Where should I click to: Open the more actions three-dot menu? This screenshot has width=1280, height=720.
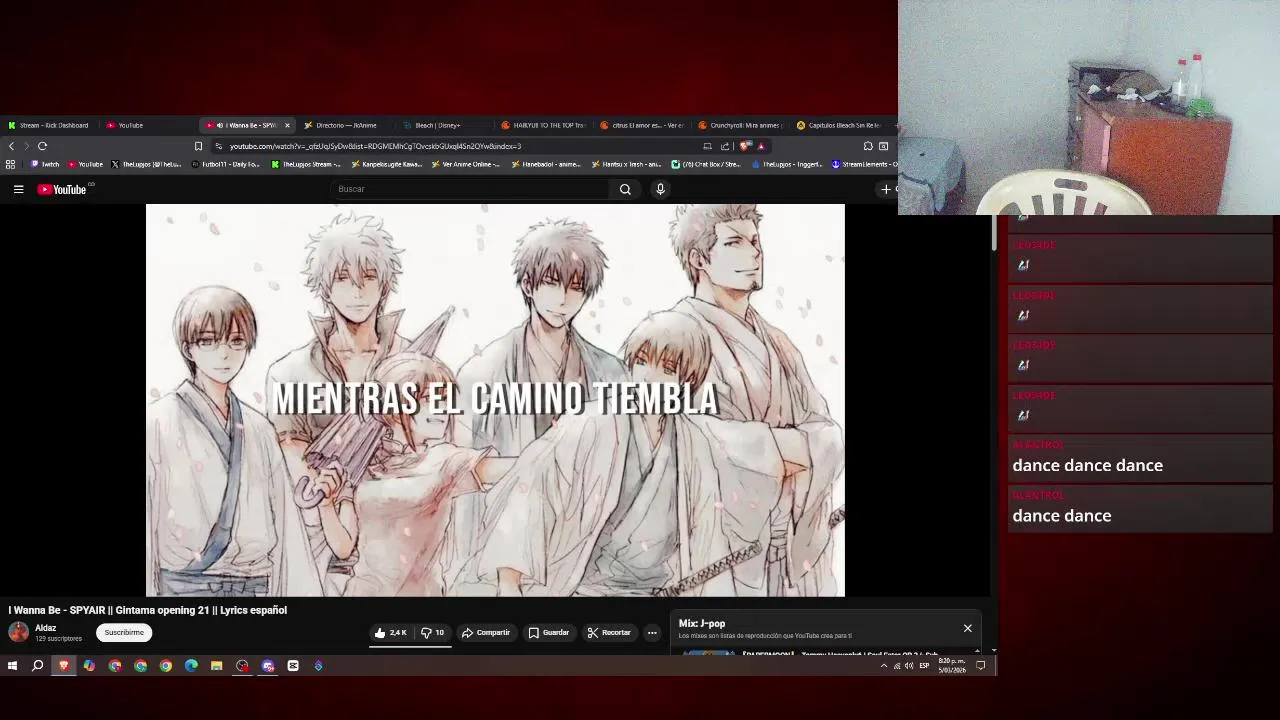652,632
